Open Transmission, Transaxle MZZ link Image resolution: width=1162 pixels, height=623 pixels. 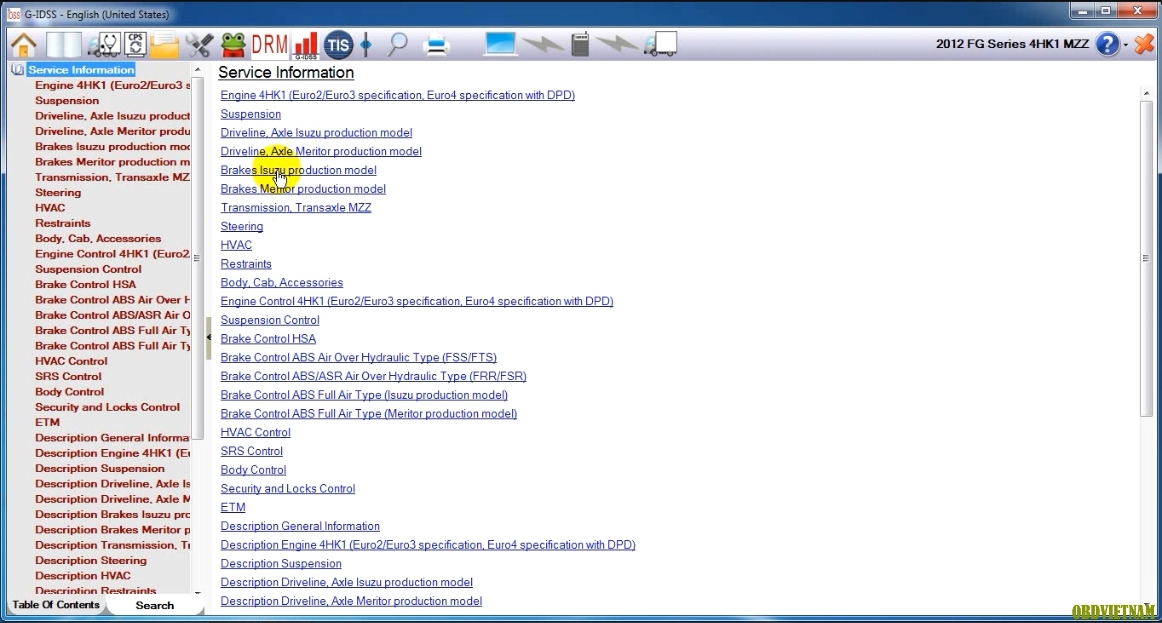(296, 207)
